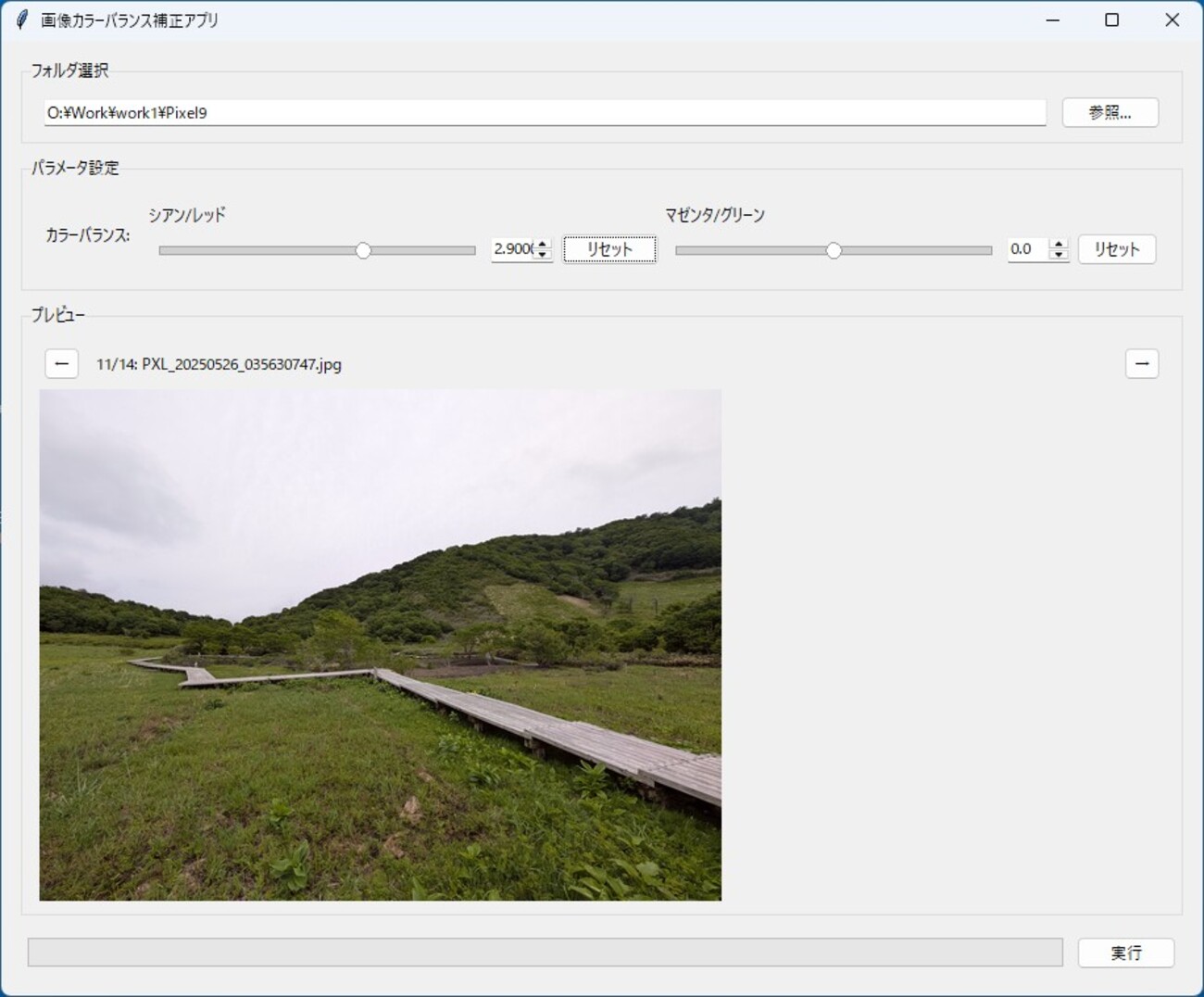The image size is (1204, 997).
Task: Click the シアン/レッド value field showing 2.900
Action: [513, 248]
